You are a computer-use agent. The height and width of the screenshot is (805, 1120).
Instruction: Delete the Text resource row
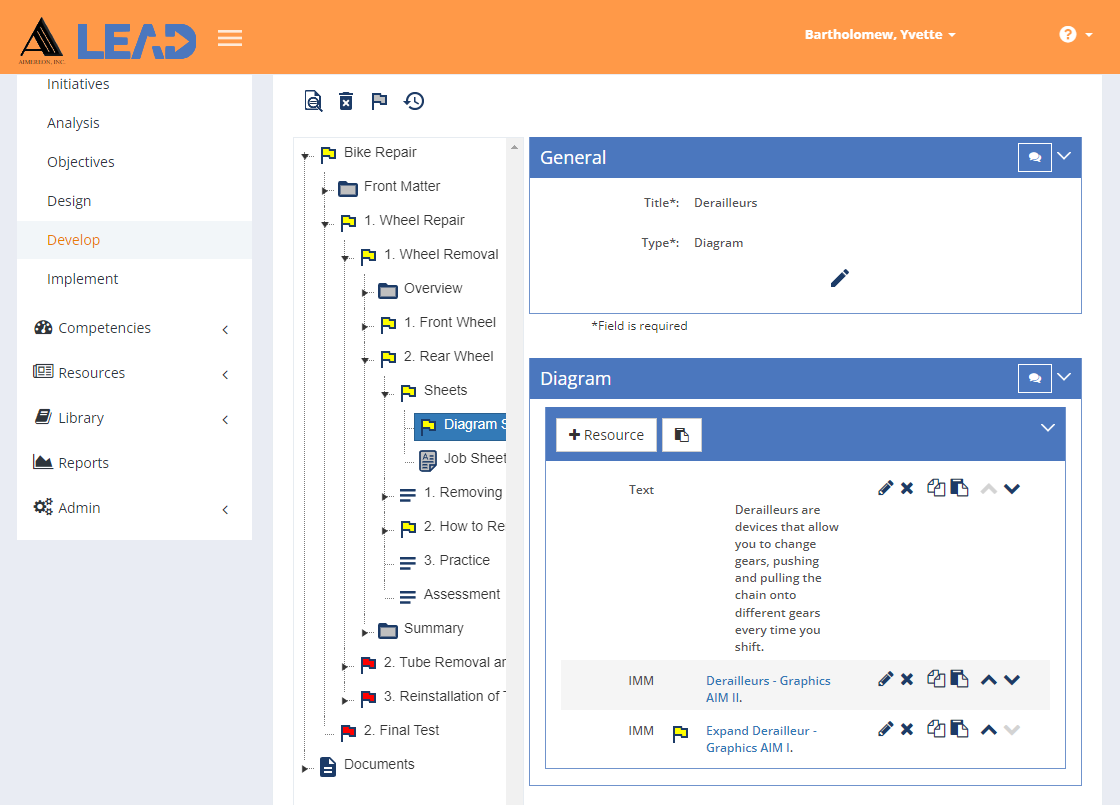[907, 489]
